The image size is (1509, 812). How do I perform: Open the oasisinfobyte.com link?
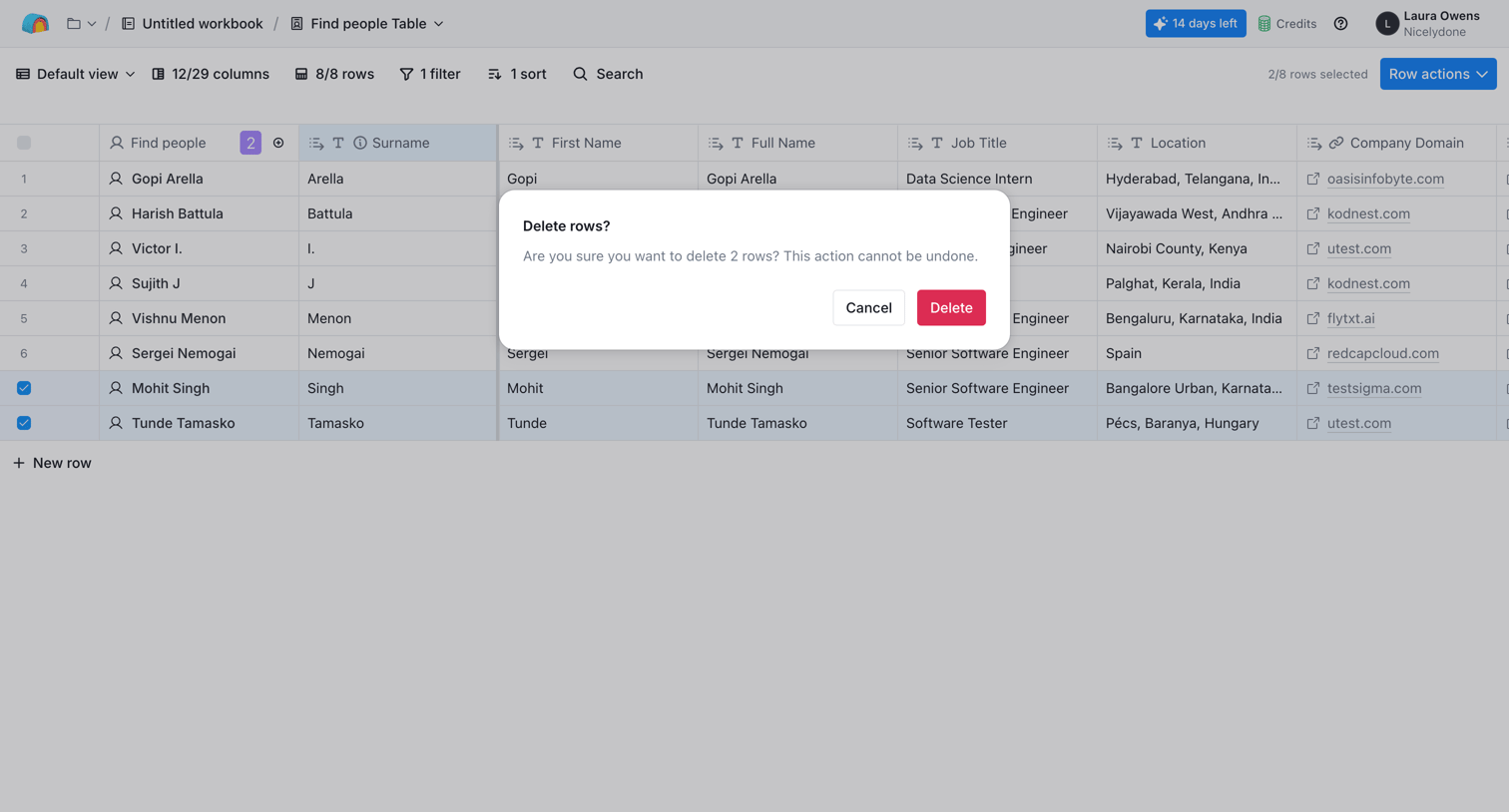pos(1385,179)
